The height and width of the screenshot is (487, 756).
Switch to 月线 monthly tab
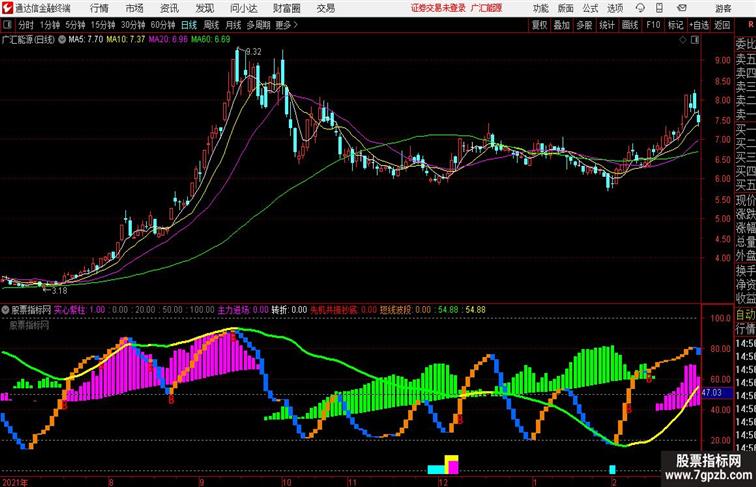coord(233,25)
